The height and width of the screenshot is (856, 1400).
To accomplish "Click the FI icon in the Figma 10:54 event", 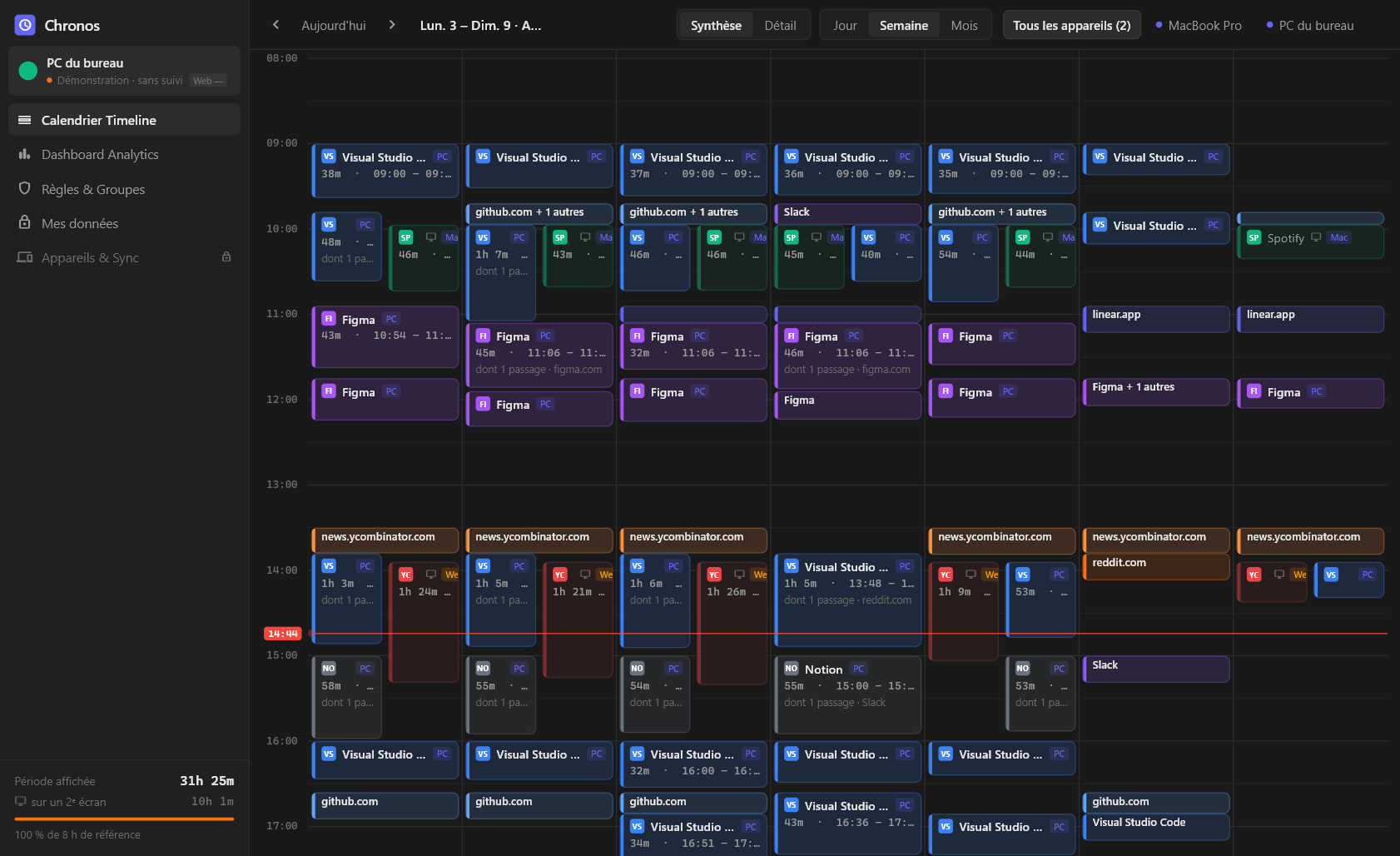I will coord(329,319).
